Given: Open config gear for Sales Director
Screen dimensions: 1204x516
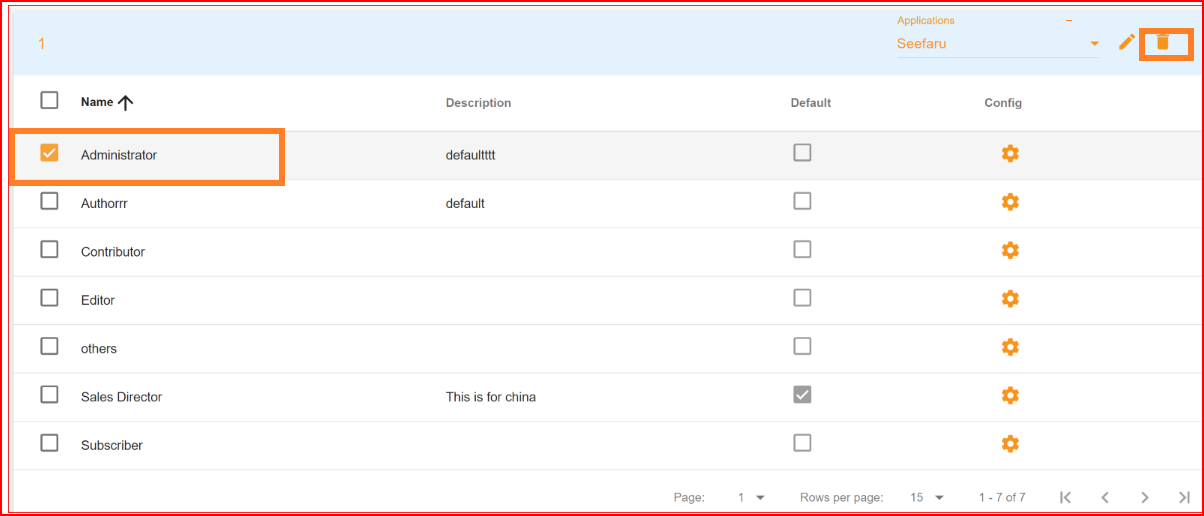Looking at the screenshot, I should (x=1010, y=395).
